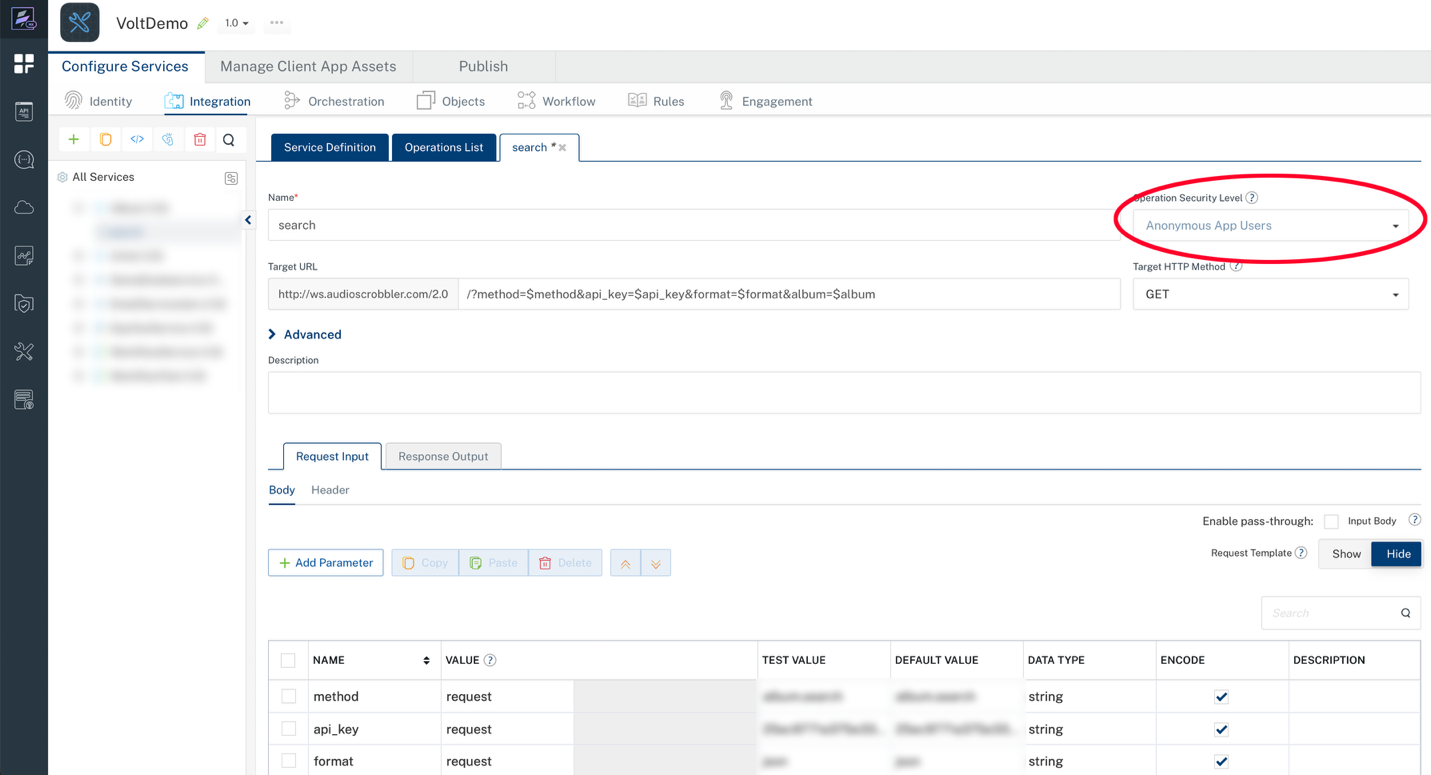Click the code view icon in services toolbar
Image resolution: width=1431 pixels, height=775 pixels.
(x=137, y=140)
